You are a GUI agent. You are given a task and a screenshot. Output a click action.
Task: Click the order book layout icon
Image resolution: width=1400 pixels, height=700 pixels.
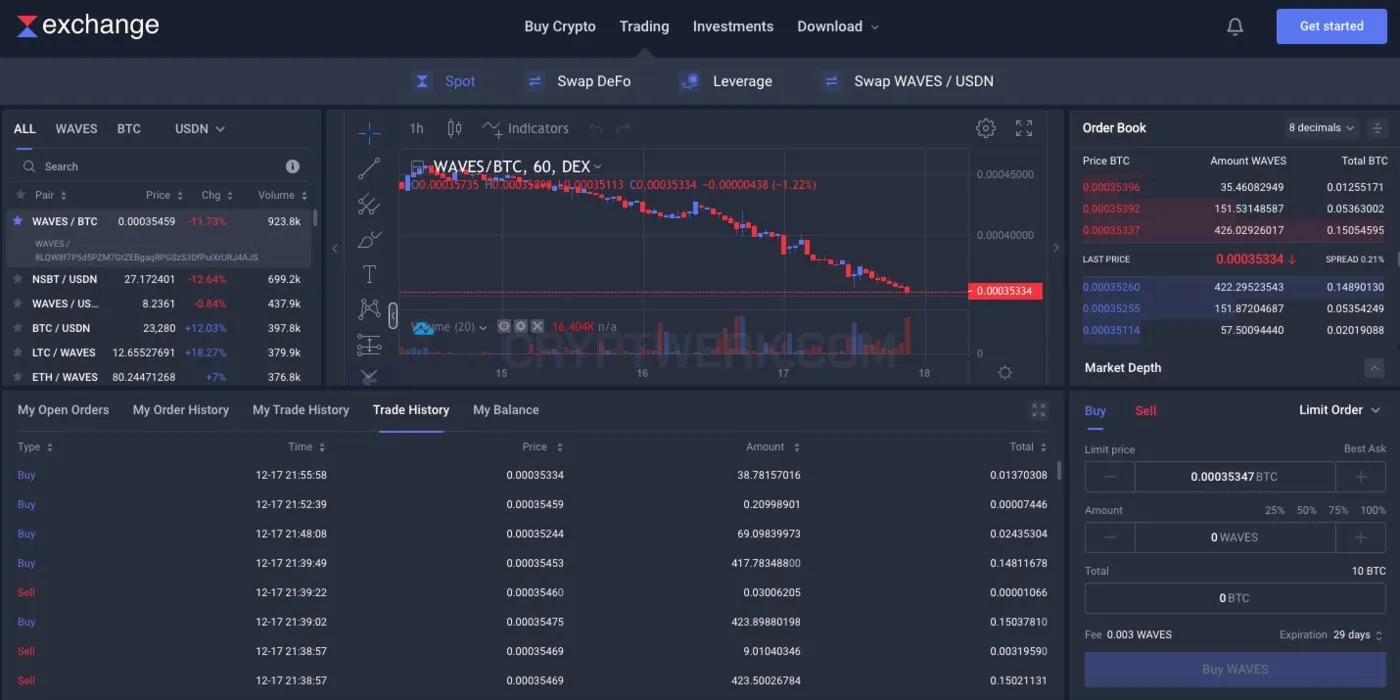point(1377,128)
